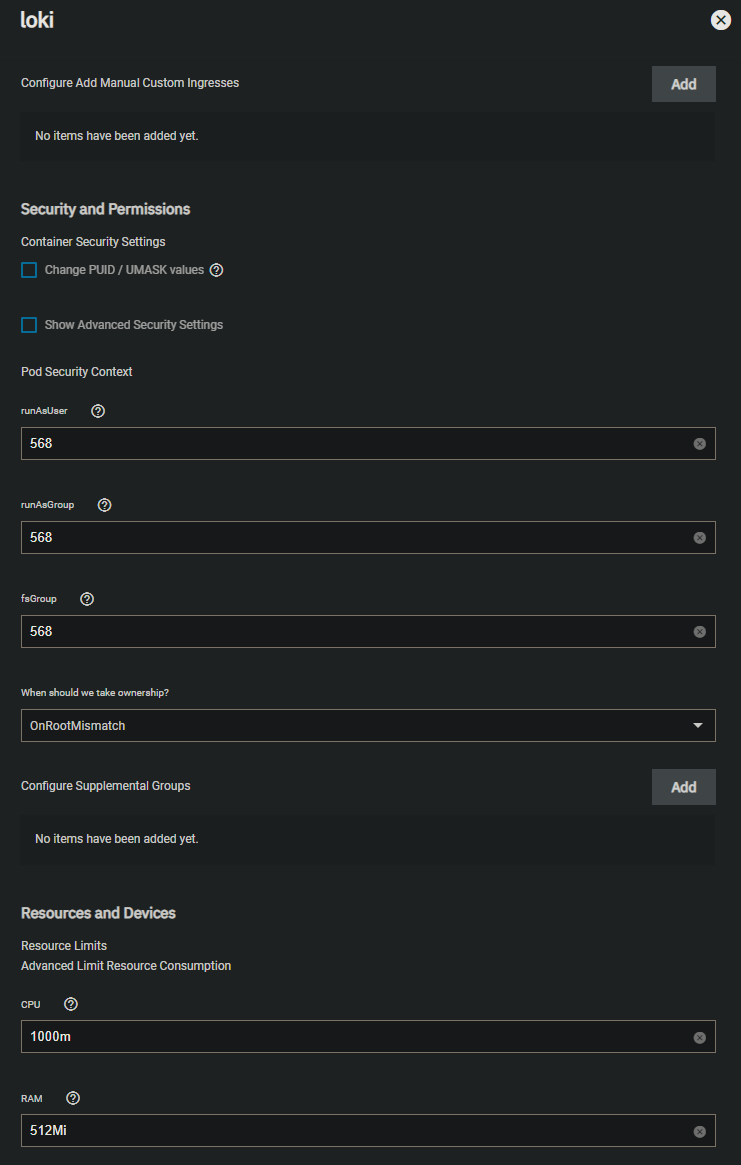The width and height of the screenshot is (741, 1165).
Task: Open the ownership OnRootMismatch dropdown
Action: (368, 725)
